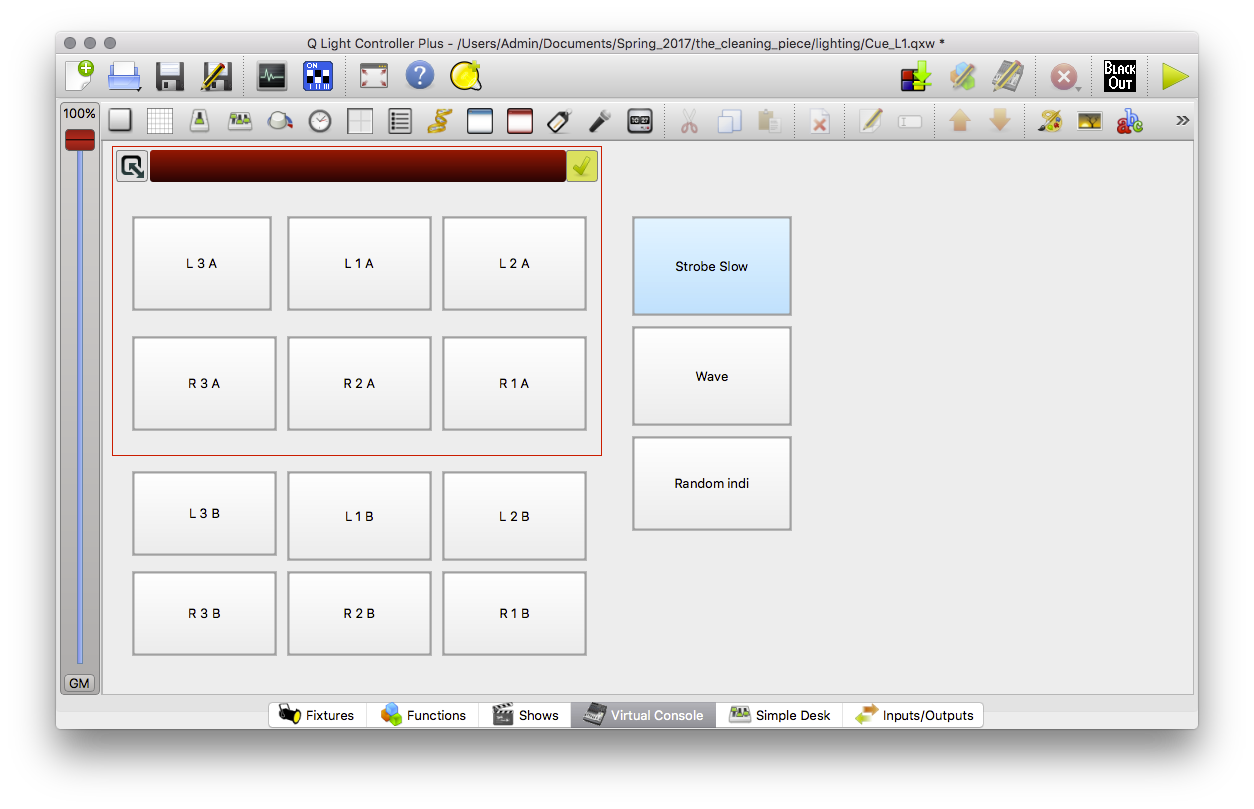Screen dimensions: 1254x809
Task: Toggle the Strobe Slow button
Action: tap(712, 266)
